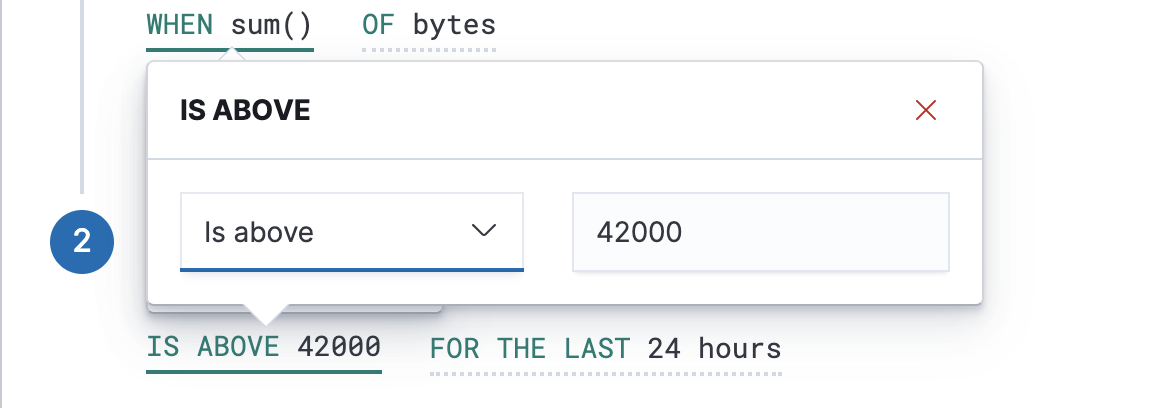Click the bold IS ABOVE popover title
1156x408 pixels.
point(245,110)
